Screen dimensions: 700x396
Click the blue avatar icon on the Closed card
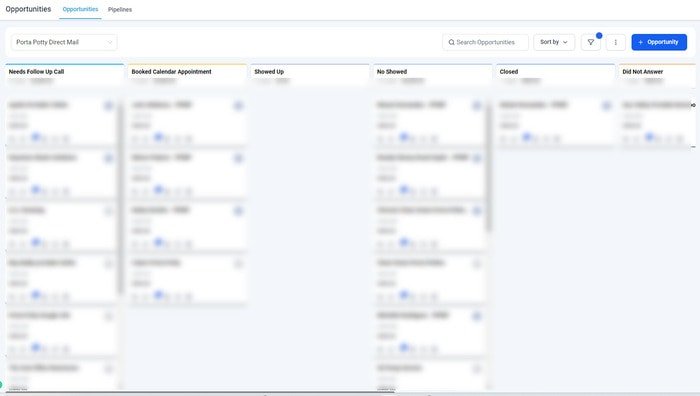pyautogui.click(x=607, y=106)
